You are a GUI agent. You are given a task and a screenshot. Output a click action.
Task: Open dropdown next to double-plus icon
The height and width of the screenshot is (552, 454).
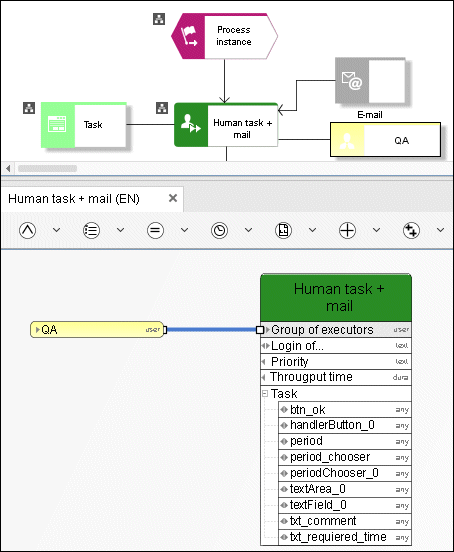pyautogui.click(x=441, y=230)
